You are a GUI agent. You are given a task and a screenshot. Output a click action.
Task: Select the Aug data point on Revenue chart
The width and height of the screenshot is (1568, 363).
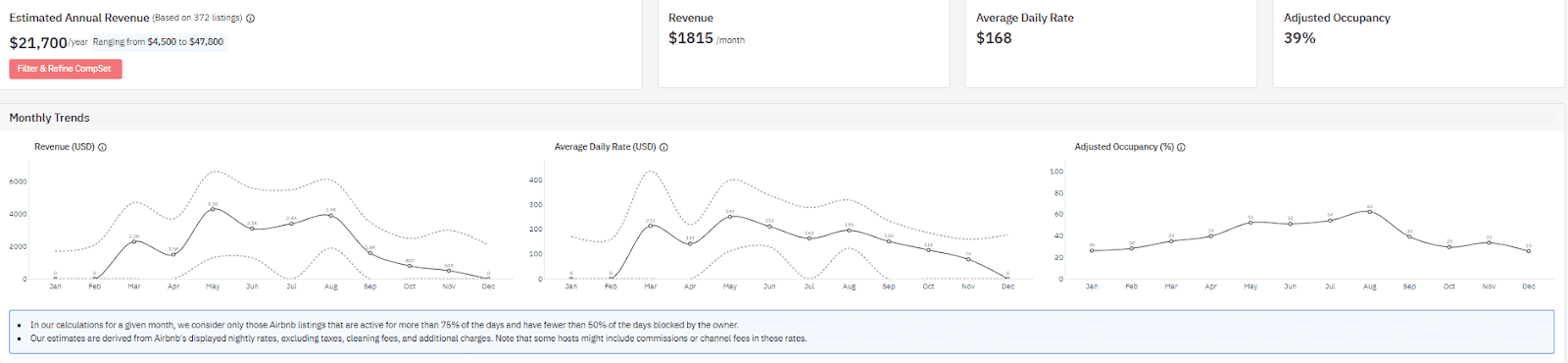click(x=331, y=215)
